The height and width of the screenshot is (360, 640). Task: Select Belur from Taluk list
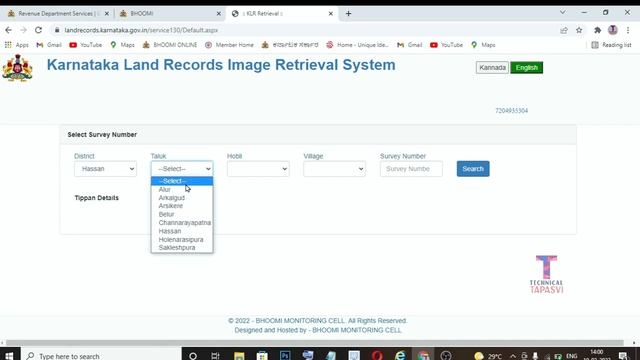pyautogui.click(x=182, y=214)
